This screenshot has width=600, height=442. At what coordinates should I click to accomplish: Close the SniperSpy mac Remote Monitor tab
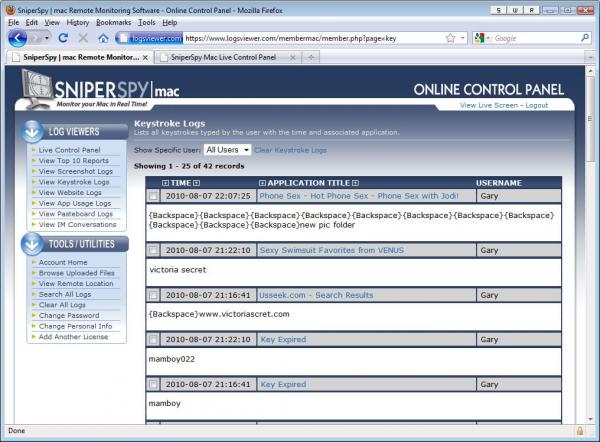[145, 57]
